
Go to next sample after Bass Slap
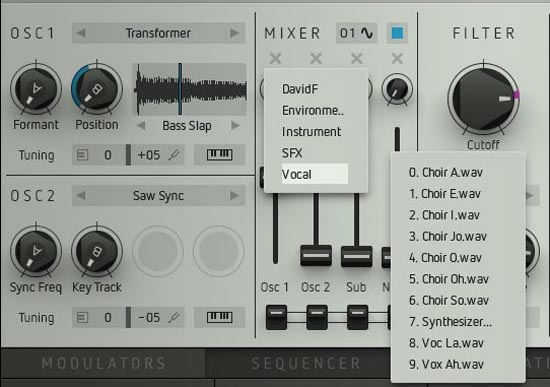click(235, 126)
